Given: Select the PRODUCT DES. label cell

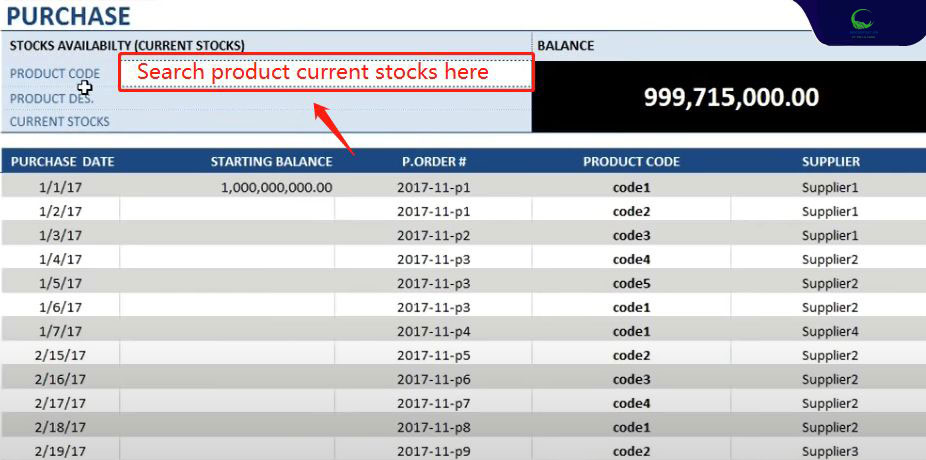Looking at the screenshot, I should coord(52,99).
